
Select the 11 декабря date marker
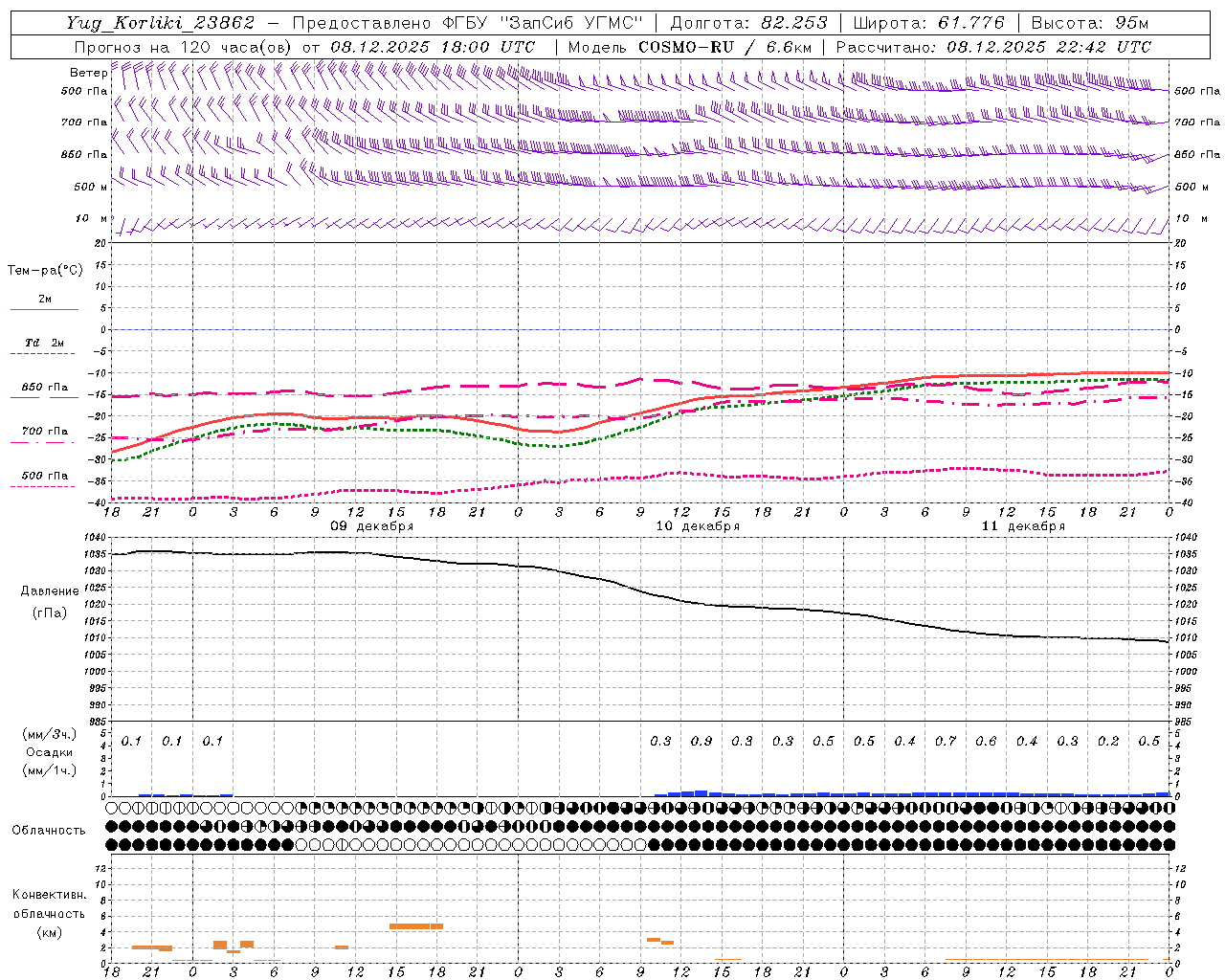(x=1023, y=526)
